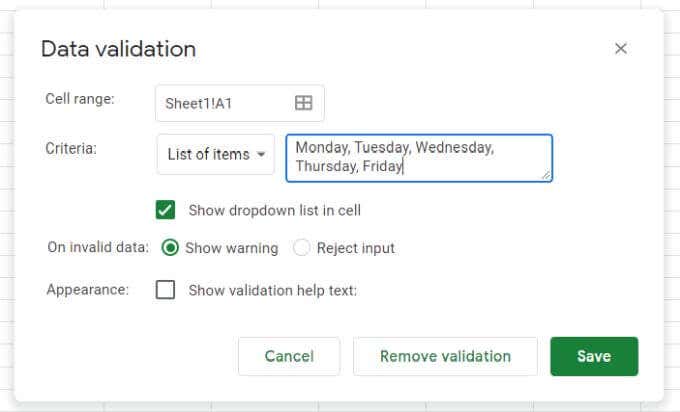680x412 pixels.
Task: Place cursor after Friday in items box
Action: (404, 167)
